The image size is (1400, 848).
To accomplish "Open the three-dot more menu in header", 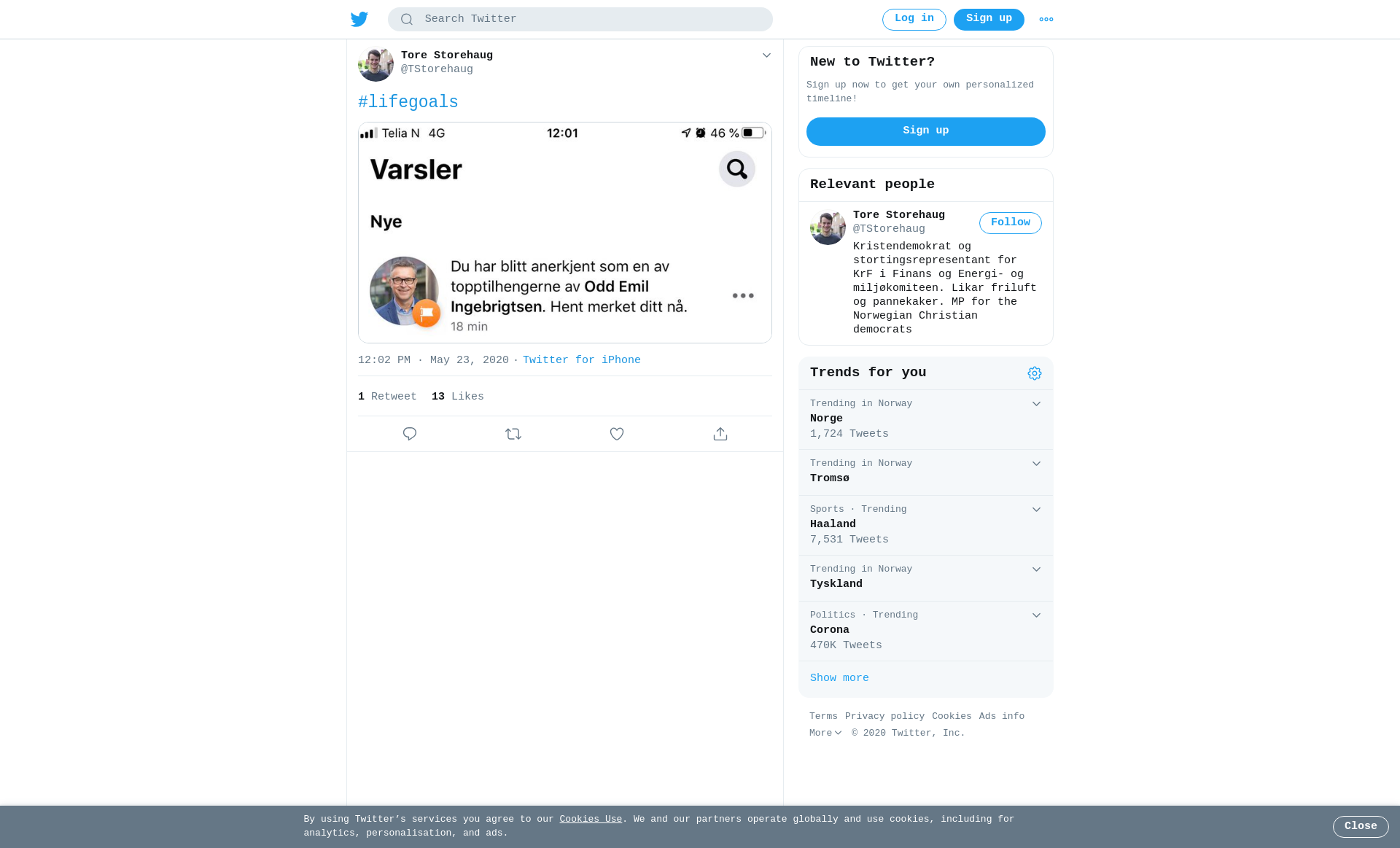I will (x=1046, y=20).
